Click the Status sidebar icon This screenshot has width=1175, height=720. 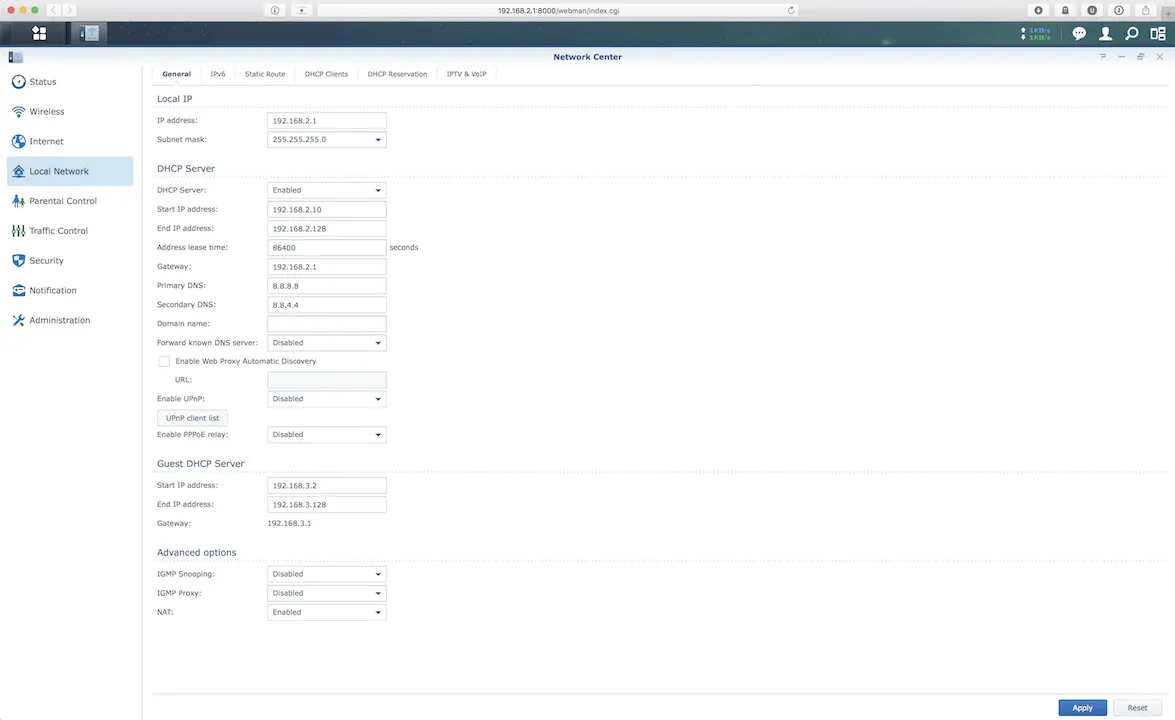(19, 82)
